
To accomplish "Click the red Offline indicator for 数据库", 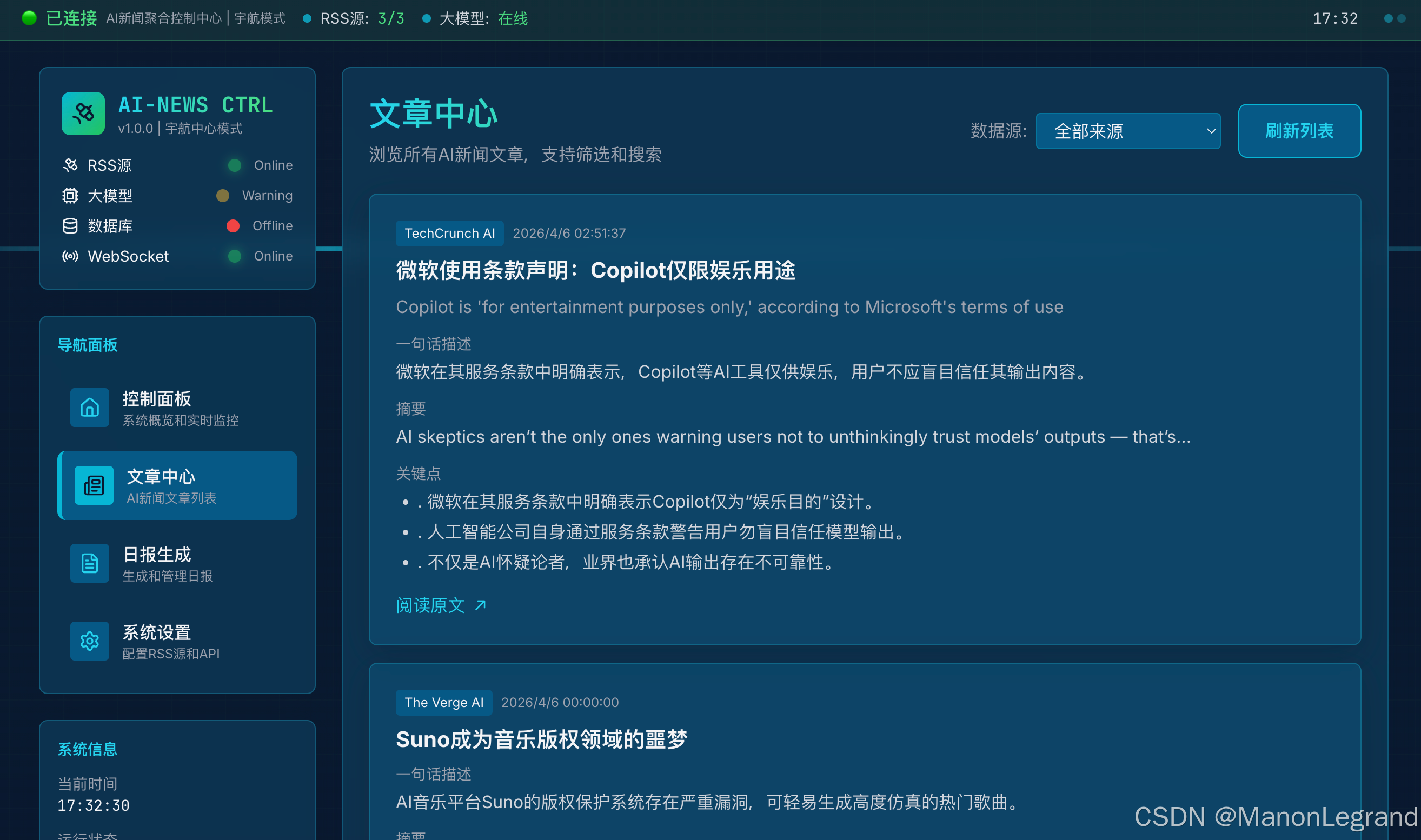I will (233, 226).
